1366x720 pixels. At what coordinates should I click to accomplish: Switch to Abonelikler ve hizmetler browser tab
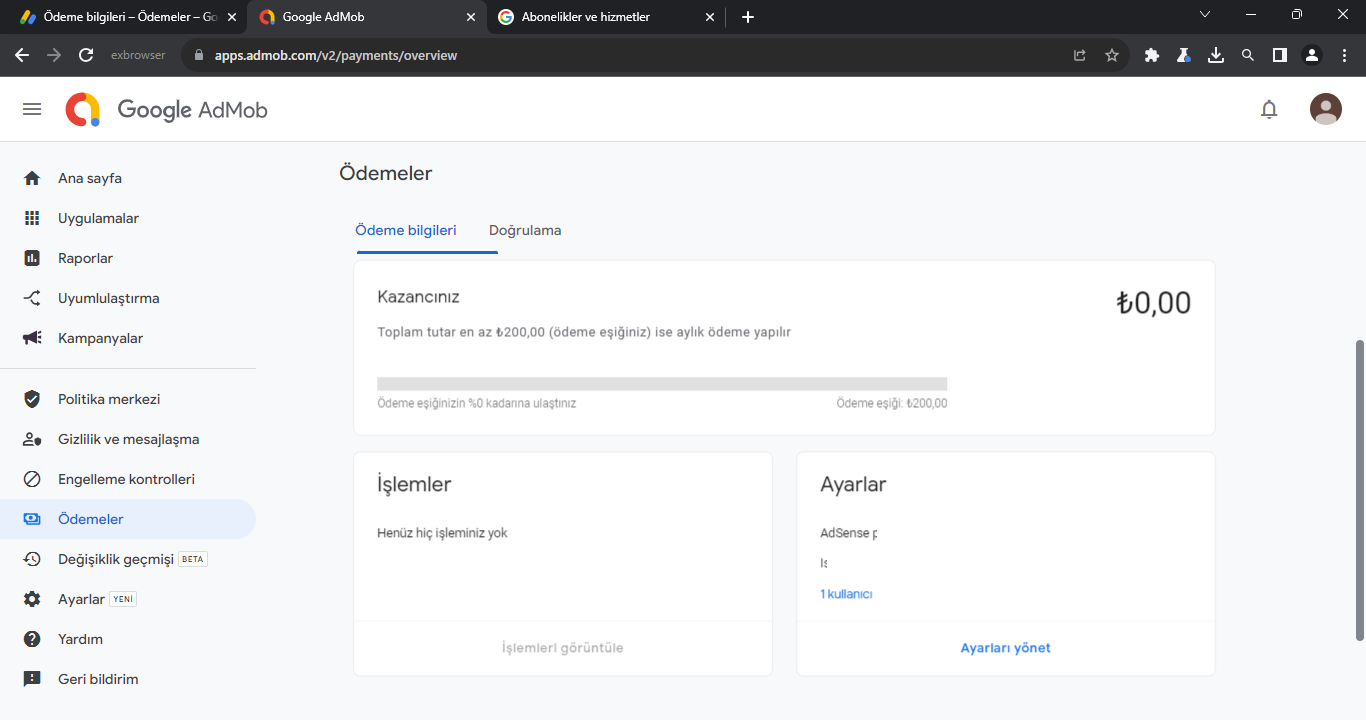[x=606, y=17]
